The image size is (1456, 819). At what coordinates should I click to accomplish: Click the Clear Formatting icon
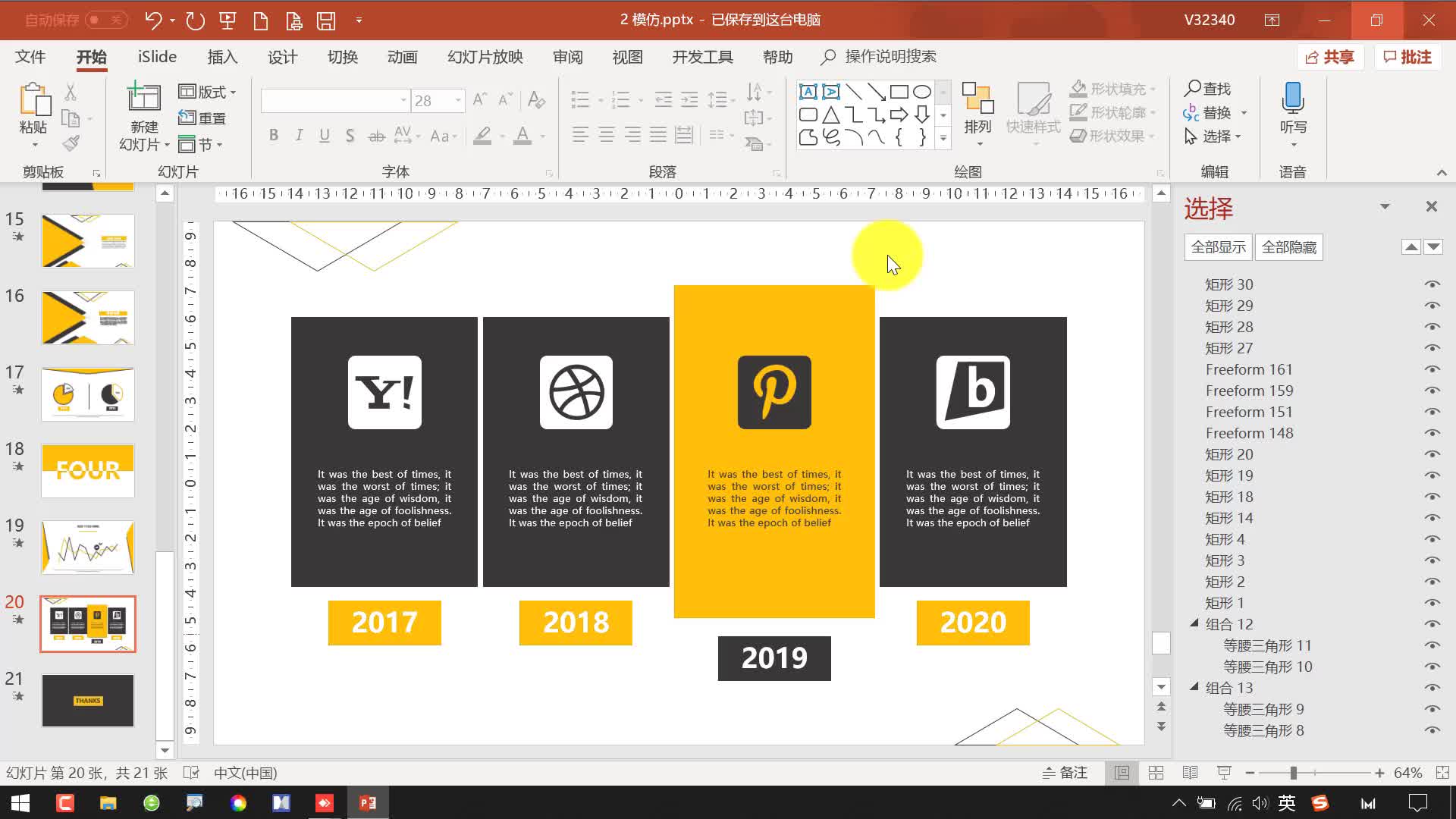(536, 99)
